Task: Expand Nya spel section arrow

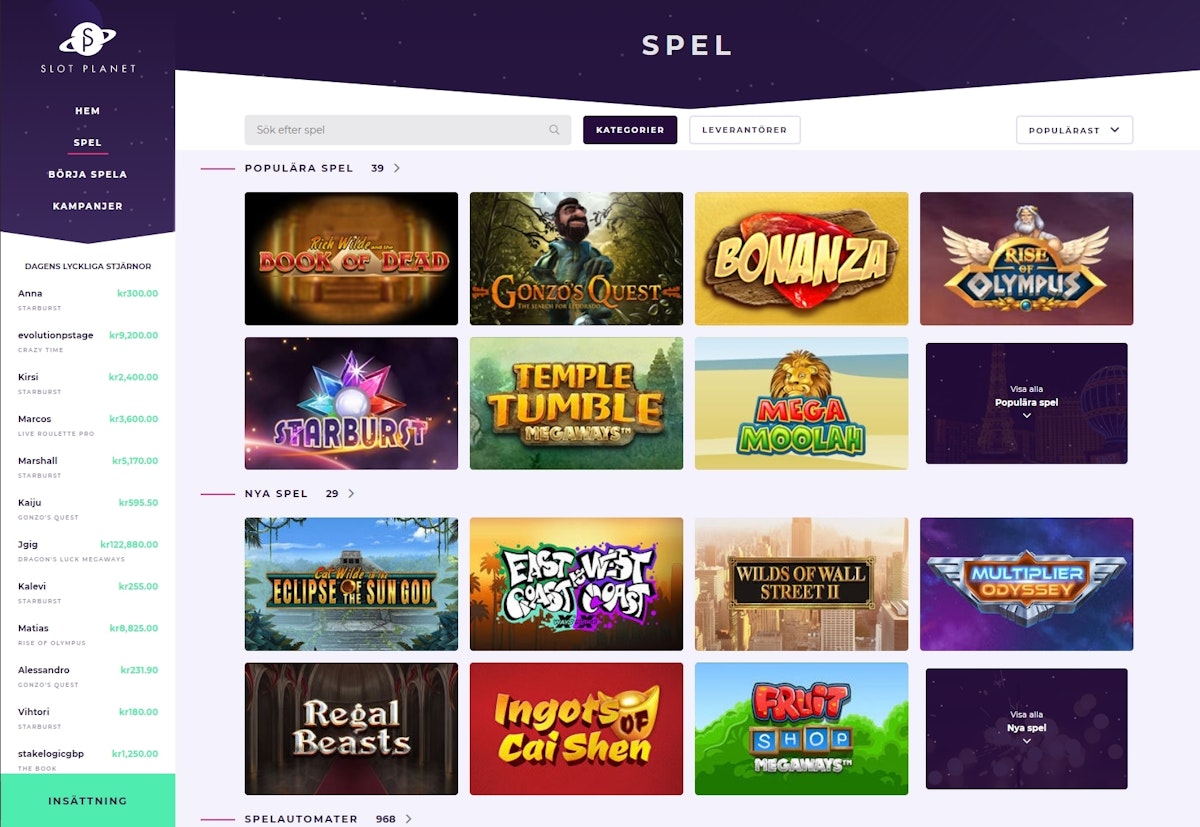Action: click(x=351, y=494)
